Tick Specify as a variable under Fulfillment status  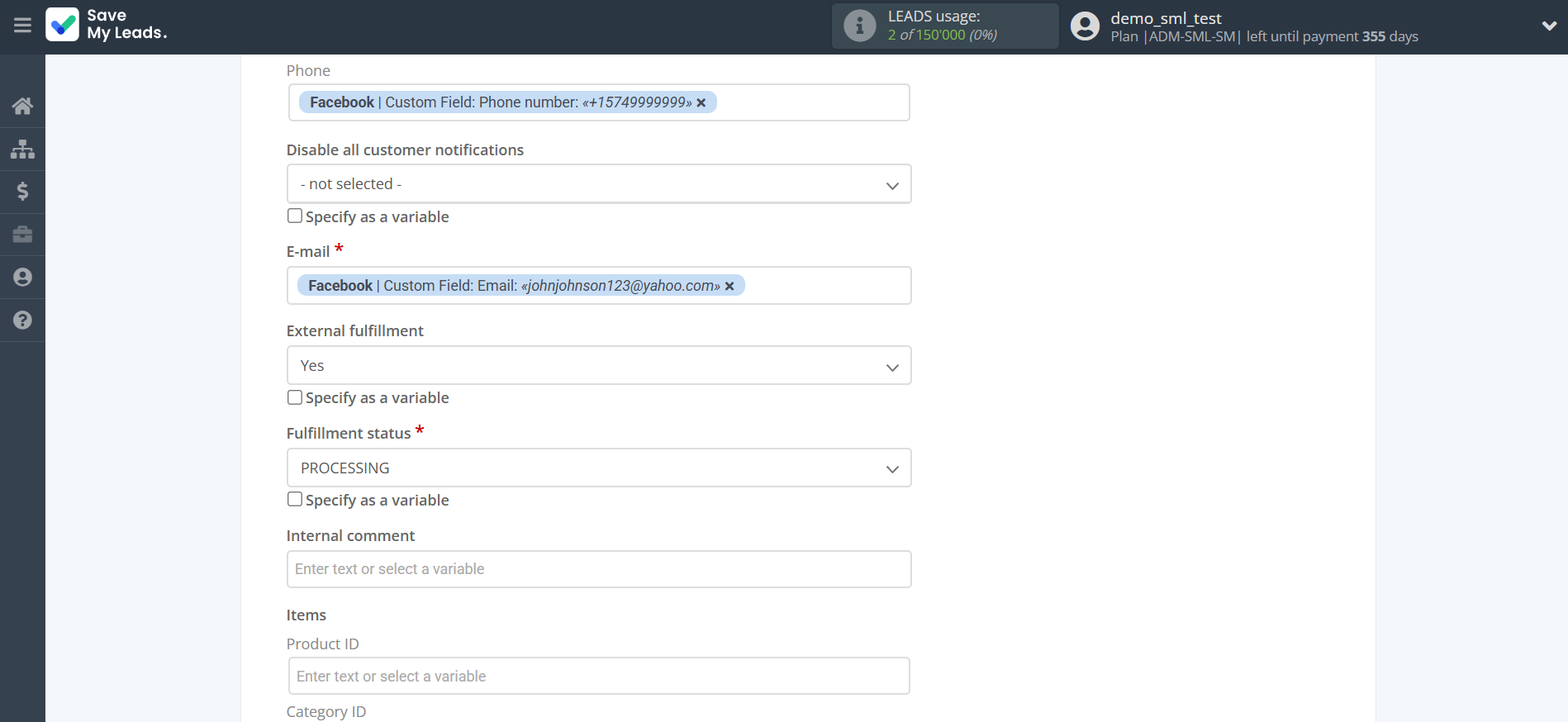coord(295,500)
